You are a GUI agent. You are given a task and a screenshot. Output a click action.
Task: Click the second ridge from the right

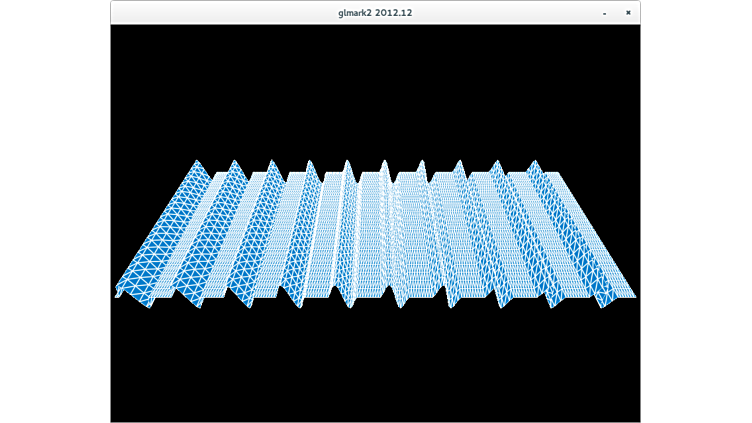528,240
